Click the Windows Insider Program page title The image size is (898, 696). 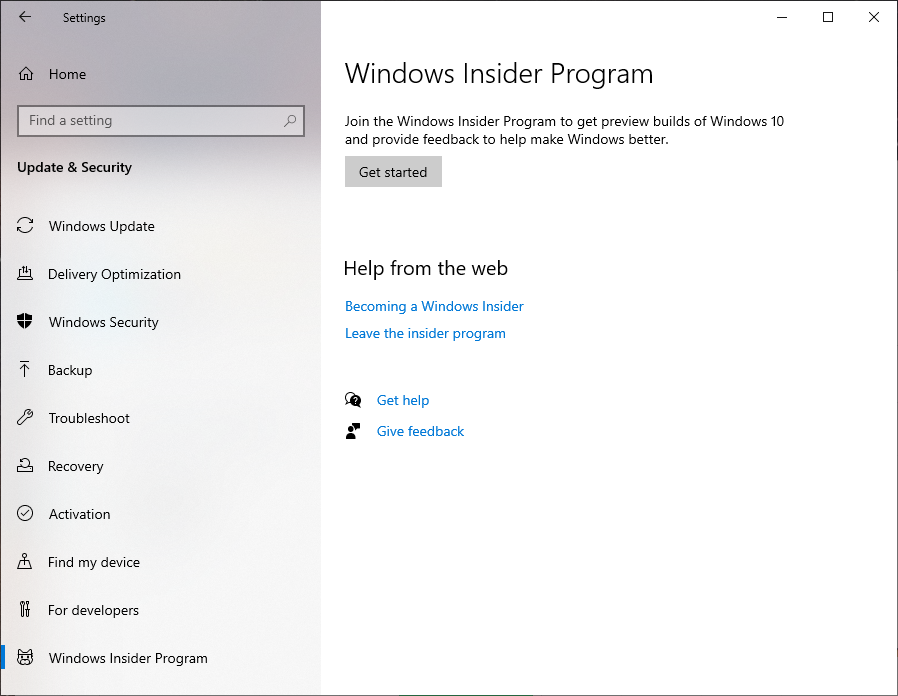coord(499,74)
